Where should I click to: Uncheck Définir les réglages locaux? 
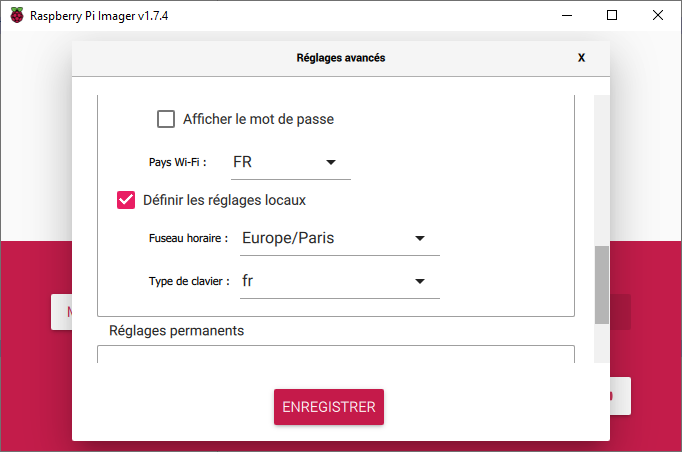tap(126, 200)
